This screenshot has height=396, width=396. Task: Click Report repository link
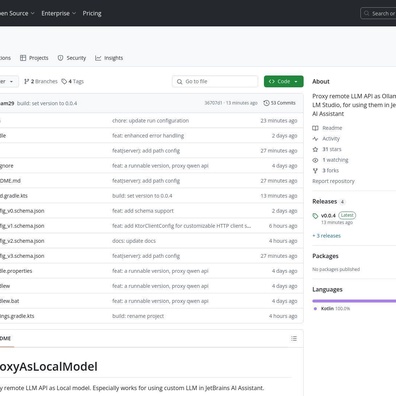coord(333,181)
